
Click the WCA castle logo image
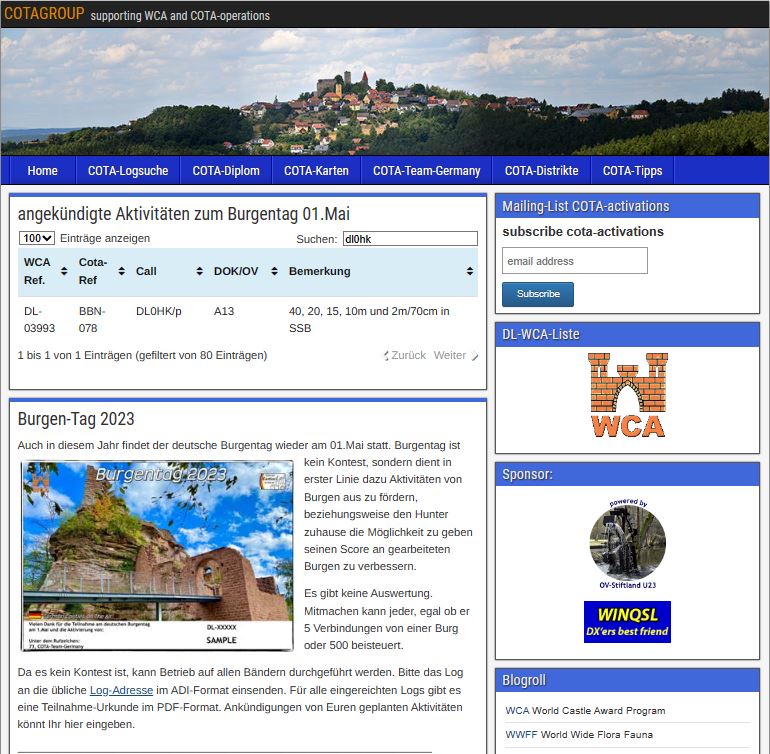click(x=627, y=395)
